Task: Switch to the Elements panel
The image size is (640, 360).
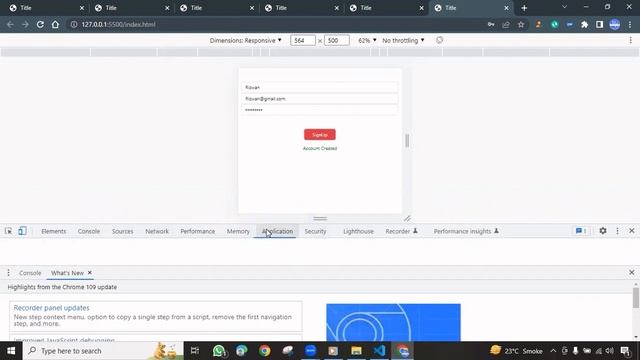Action: pos(53,231)
